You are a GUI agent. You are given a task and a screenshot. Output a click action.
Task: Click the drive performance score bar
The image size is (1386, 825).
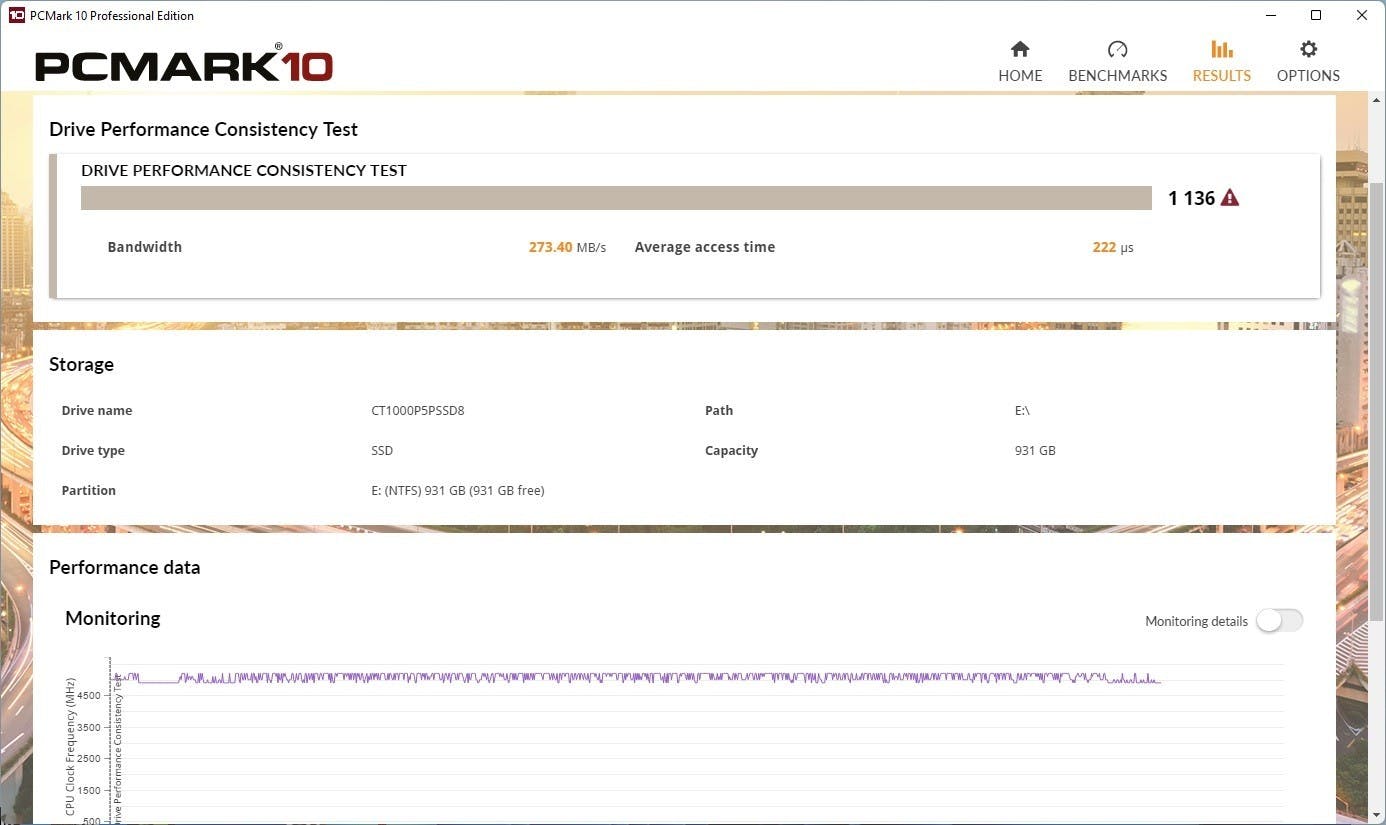(x=616, y=198)
